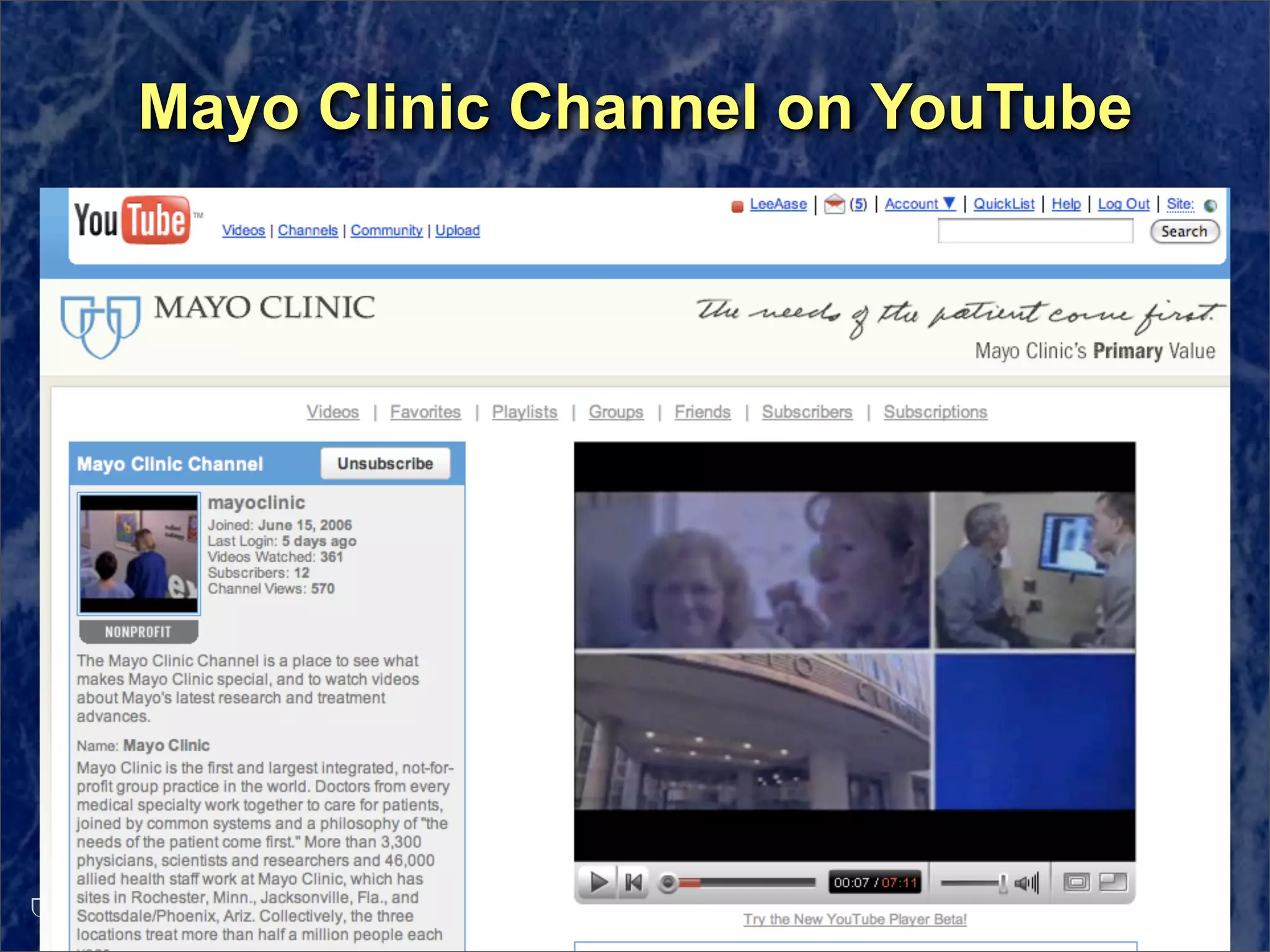Click the Search button
The width and height of the screenshot is (1270, 952).
click(1184, 231)
